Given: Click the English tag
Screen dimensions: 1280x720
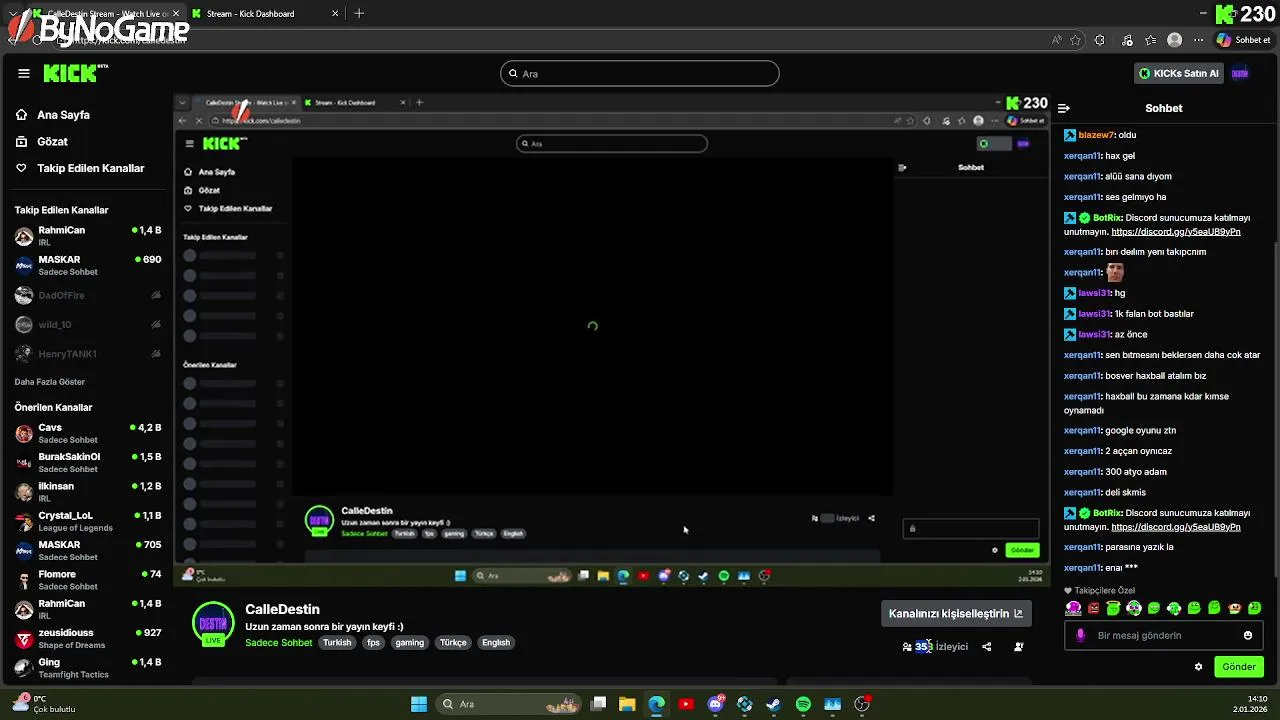Looking at the screenshot, I should [496, 643].
